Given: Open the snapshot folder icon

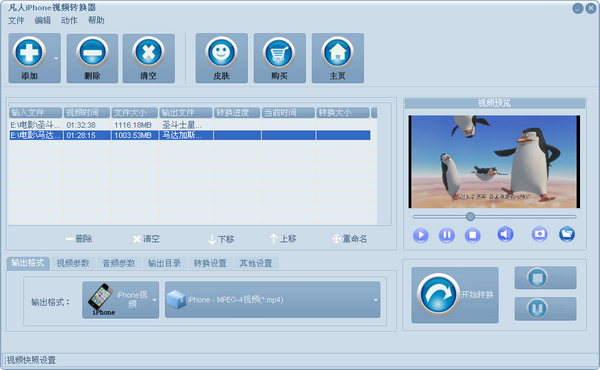Looking at the screenshot, I should point(567,234).
